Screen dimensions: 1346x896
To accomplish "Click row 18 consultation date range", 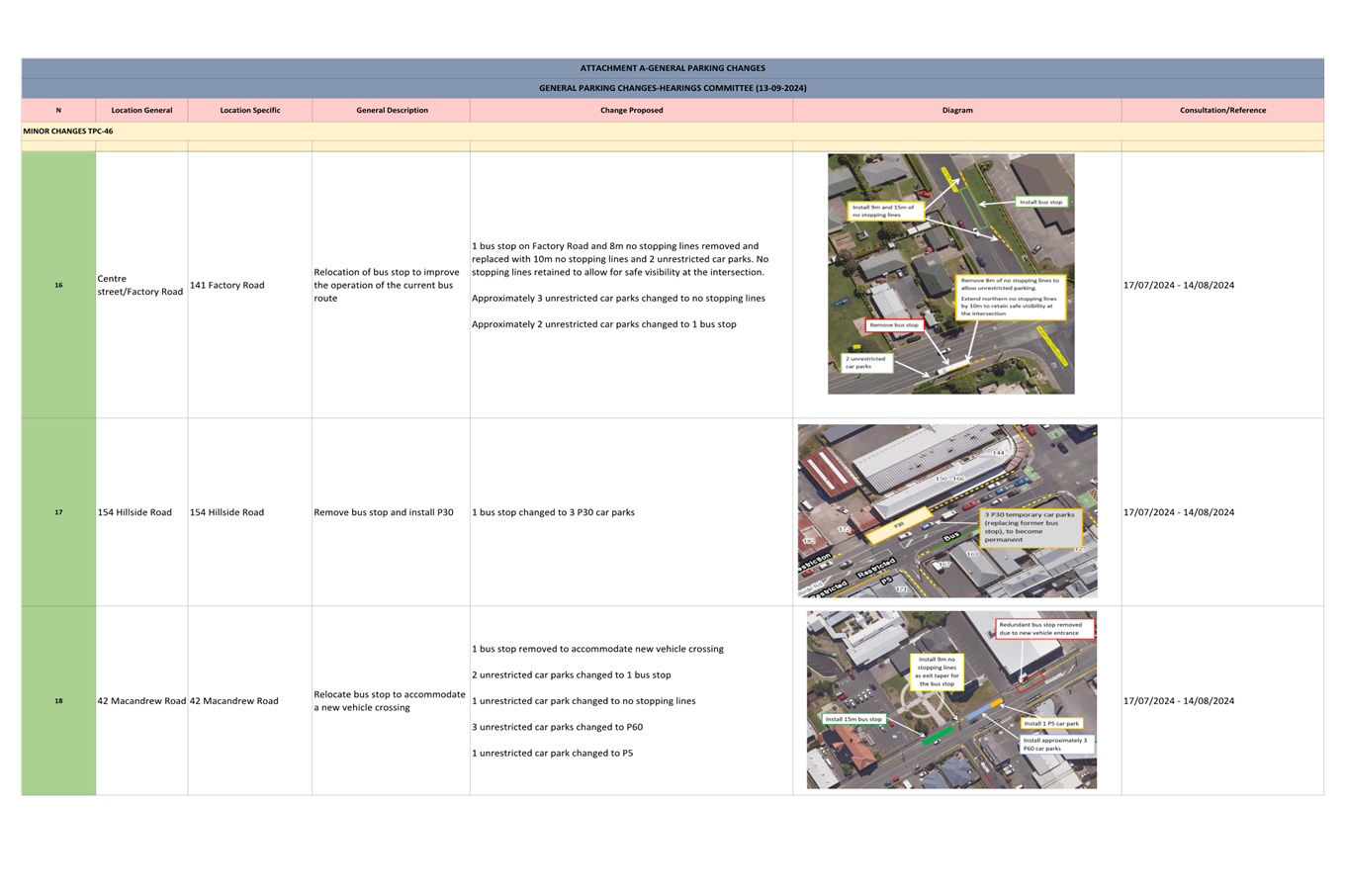I will pyautogui.click(x=1179, y=700).
